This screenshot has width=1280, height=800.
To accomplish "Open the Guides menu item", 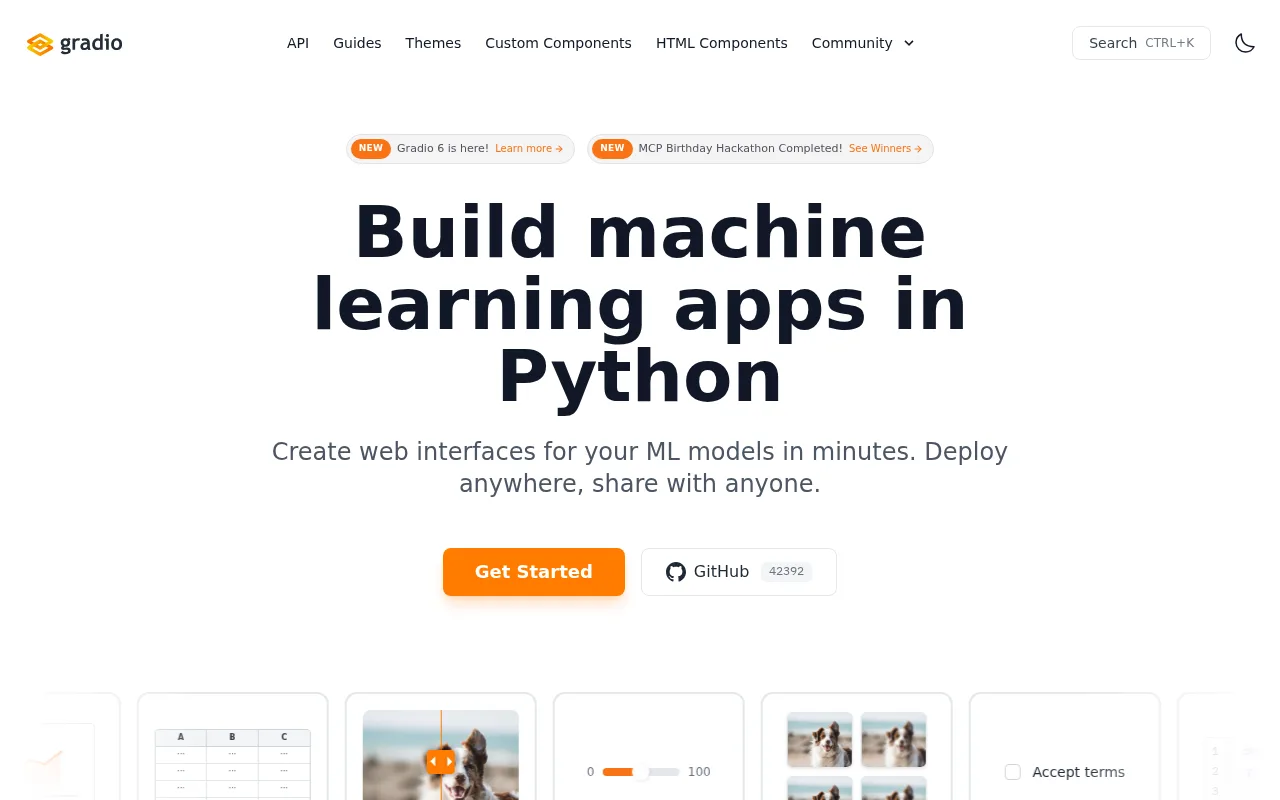I will pos(357,43).
